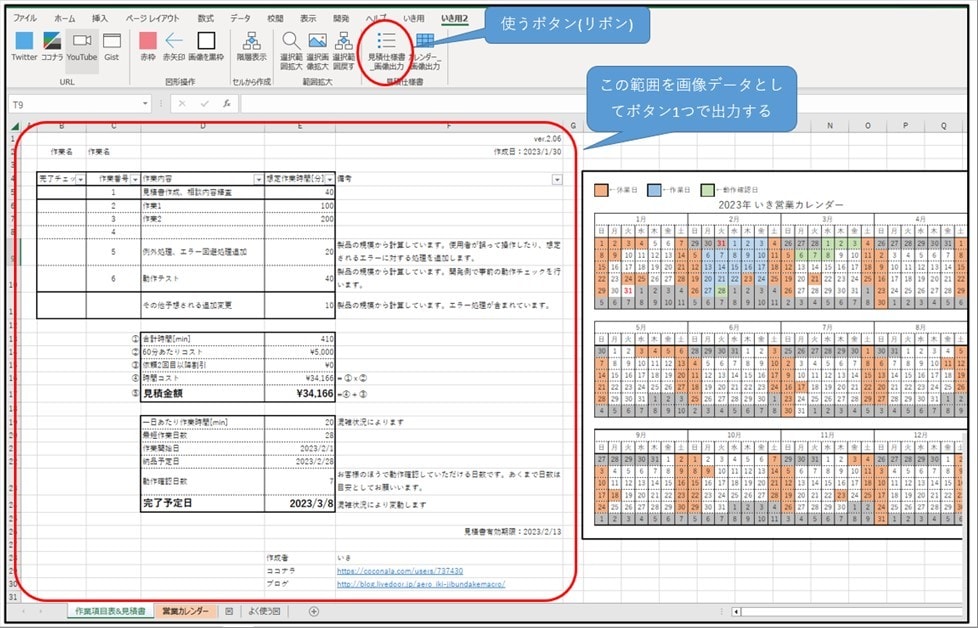The image size is (978, 628).
Task: Open the 図 sheet tab
Action: point(229,611)
